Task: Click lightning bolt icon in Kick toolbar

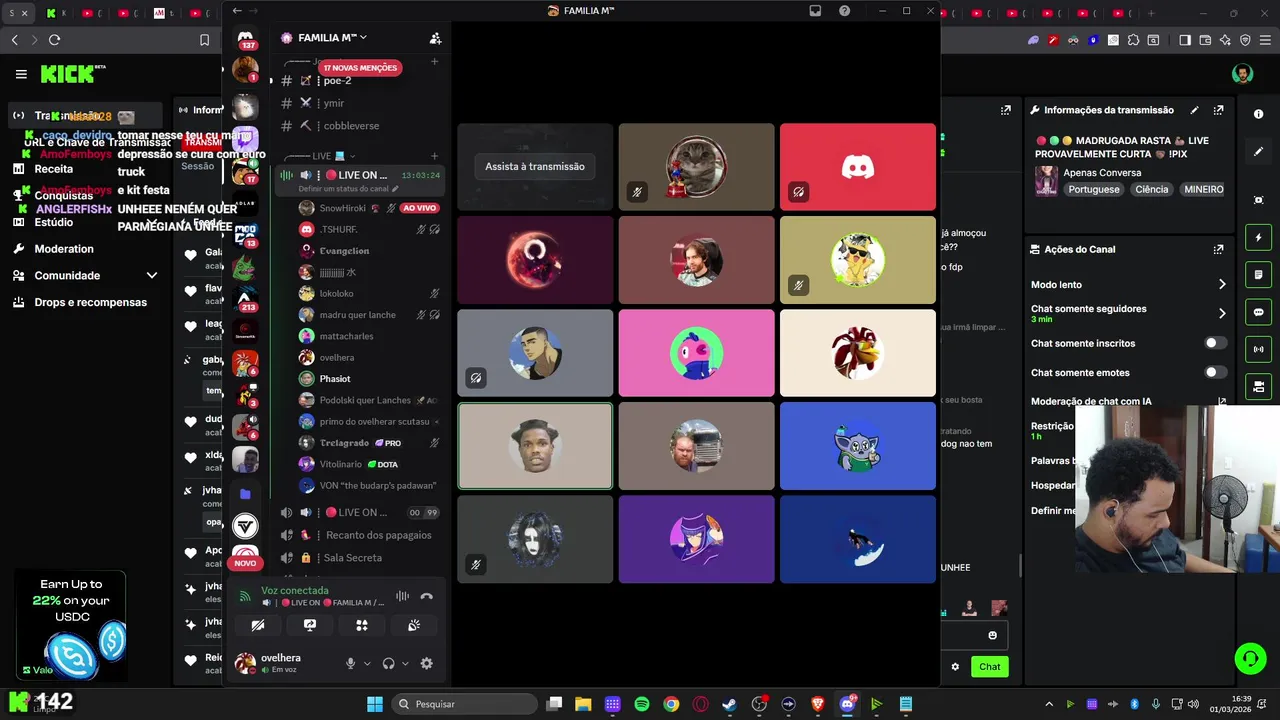Action: 1258,238
